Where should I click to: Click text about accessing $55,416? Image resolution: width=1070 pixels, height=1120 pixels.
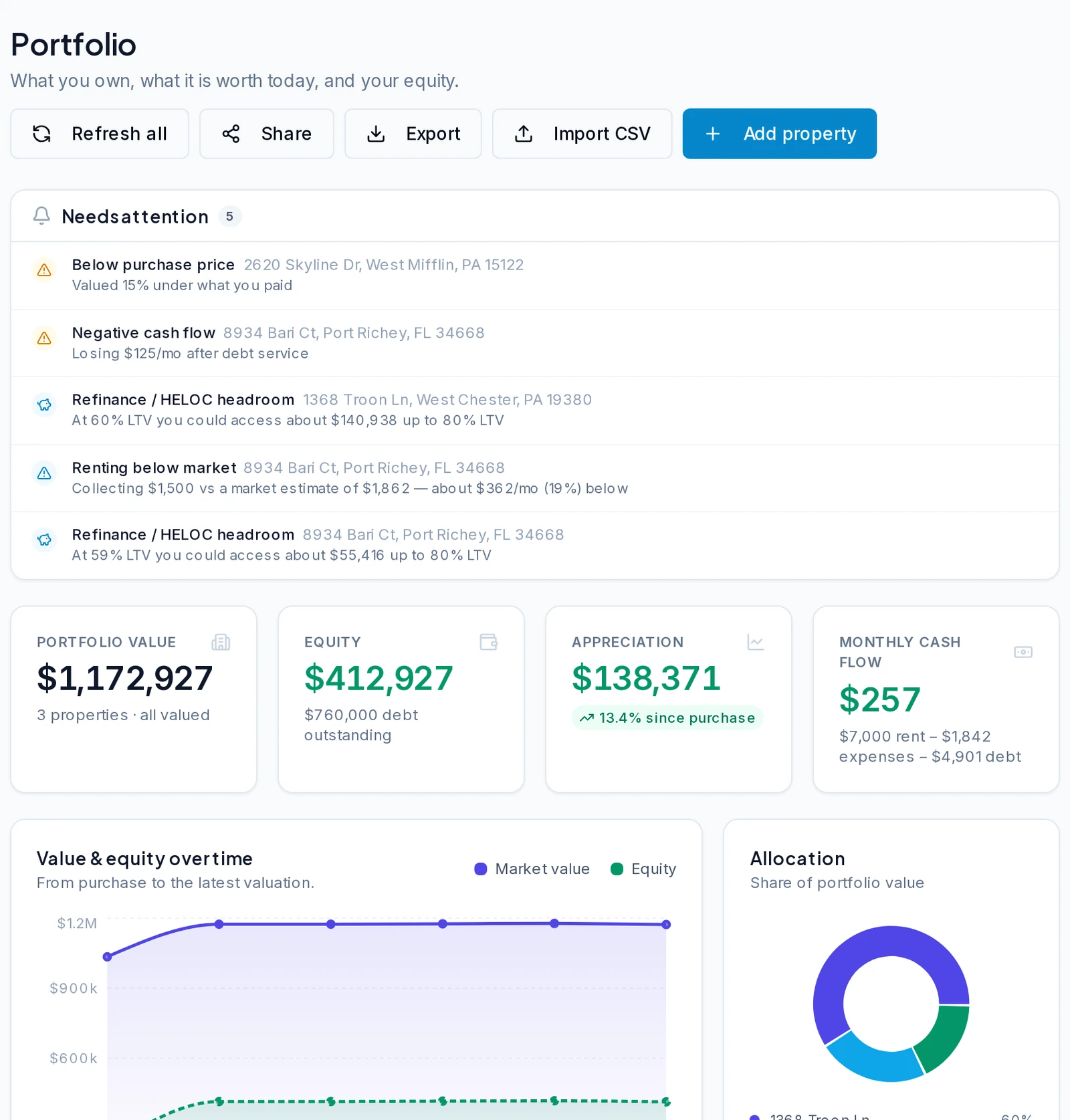[x=282, y=556]
